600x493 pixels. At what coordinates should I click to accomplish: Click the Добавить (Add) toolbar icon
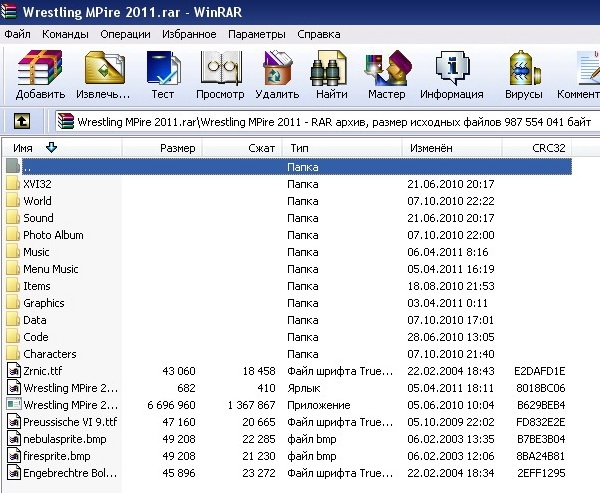(x=40, y=68)
